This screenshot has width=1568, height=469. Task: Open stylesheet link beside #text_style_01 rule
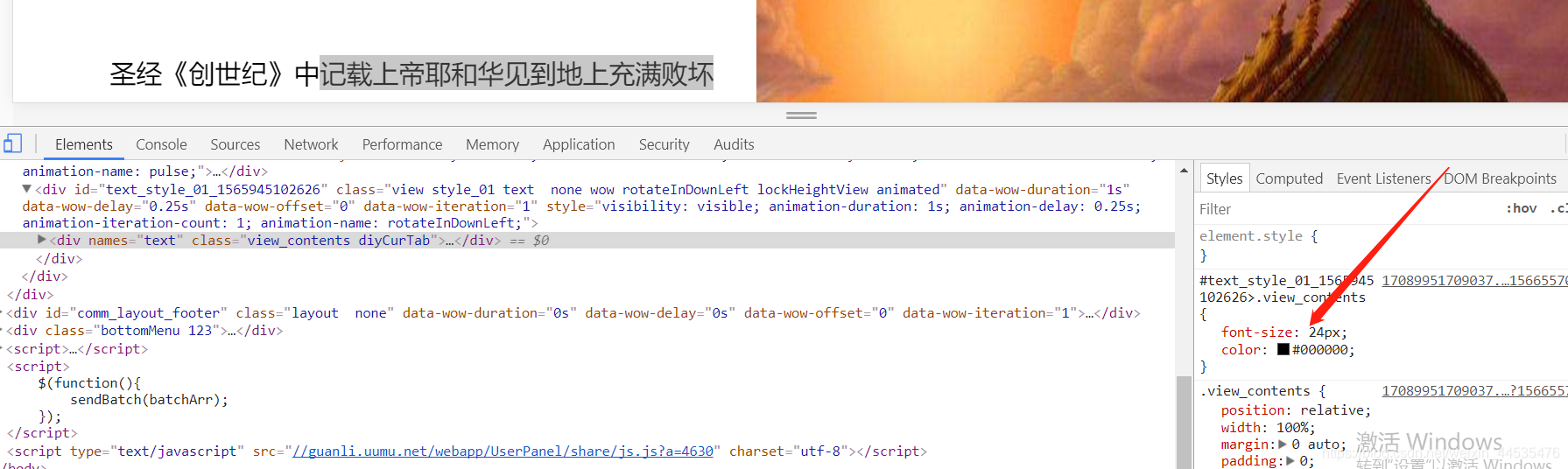[x=1474, y=281]
